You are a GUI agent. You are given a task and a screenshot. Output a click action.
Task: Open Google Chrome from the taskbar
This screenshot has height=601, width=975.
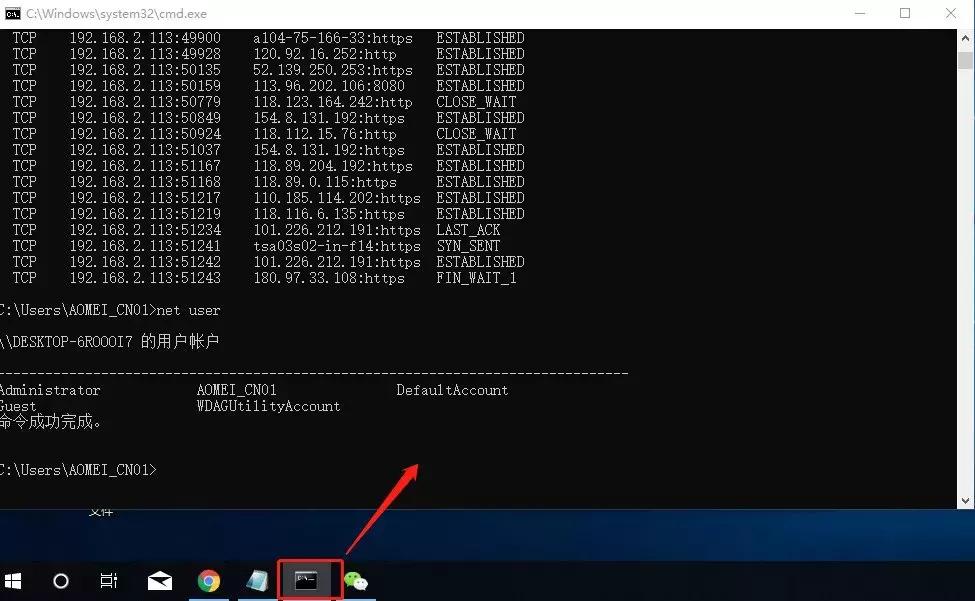tap(209, 581)
